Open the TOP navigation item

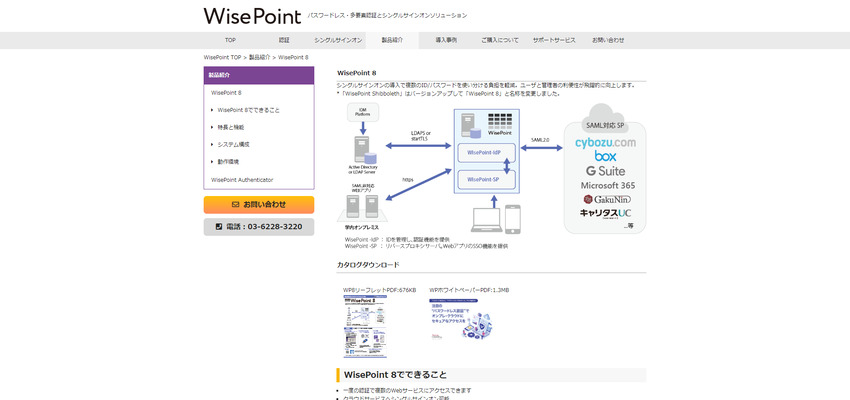point(230,40)
